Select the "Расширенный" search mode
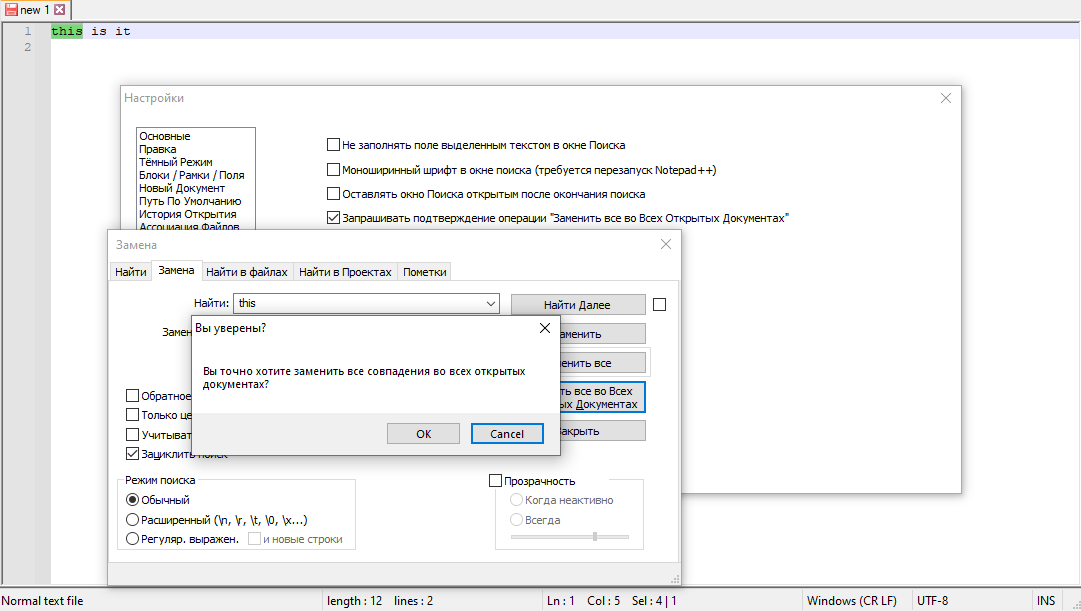Viewport: 1081px width, 611px height. 131,519
